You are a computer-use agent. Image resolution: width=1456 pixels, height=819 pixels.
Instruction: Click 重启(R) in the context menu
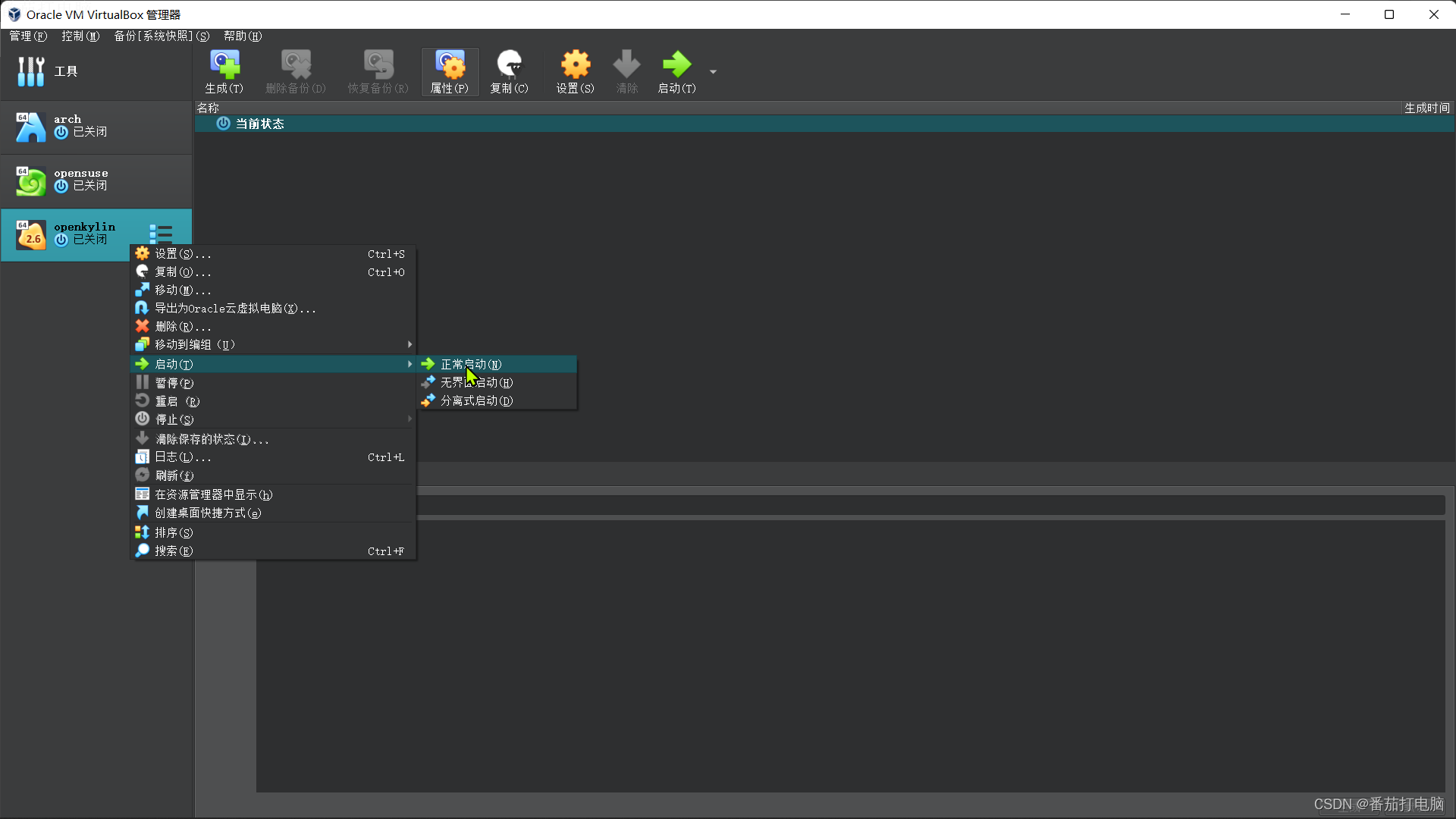click(273, 401)
